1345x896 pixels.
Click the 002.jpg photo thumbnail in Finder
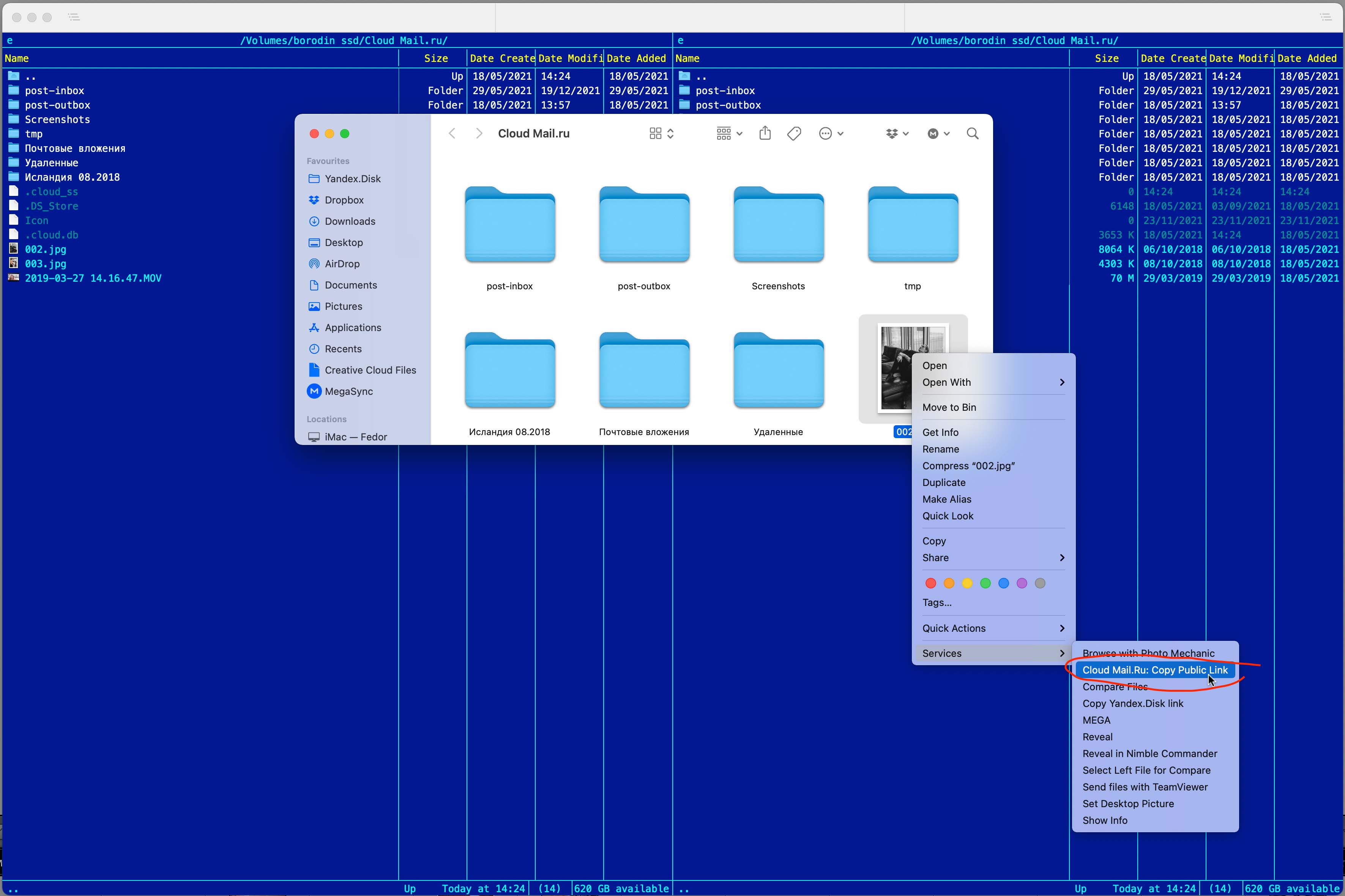click(x=896, y=368)
